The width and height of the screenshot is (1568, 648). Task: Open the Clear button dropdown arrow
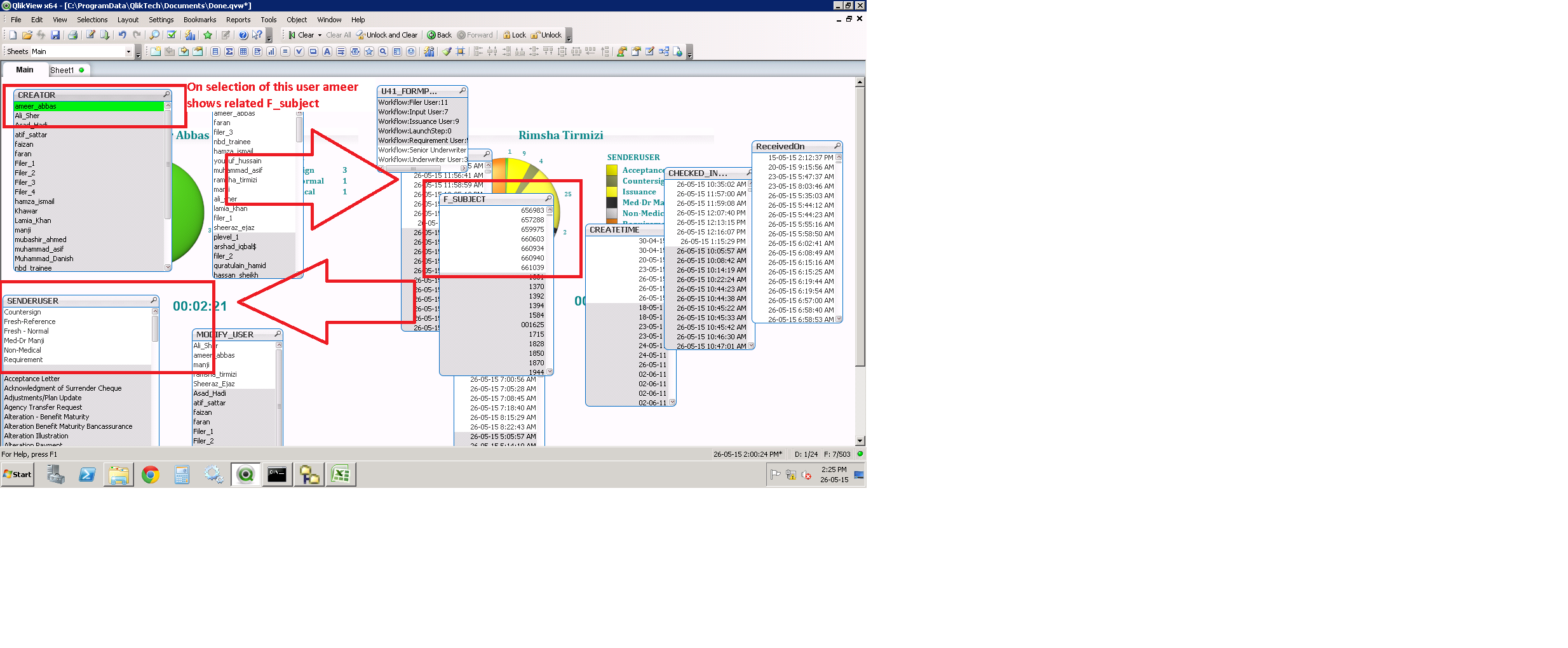(320, 35)
